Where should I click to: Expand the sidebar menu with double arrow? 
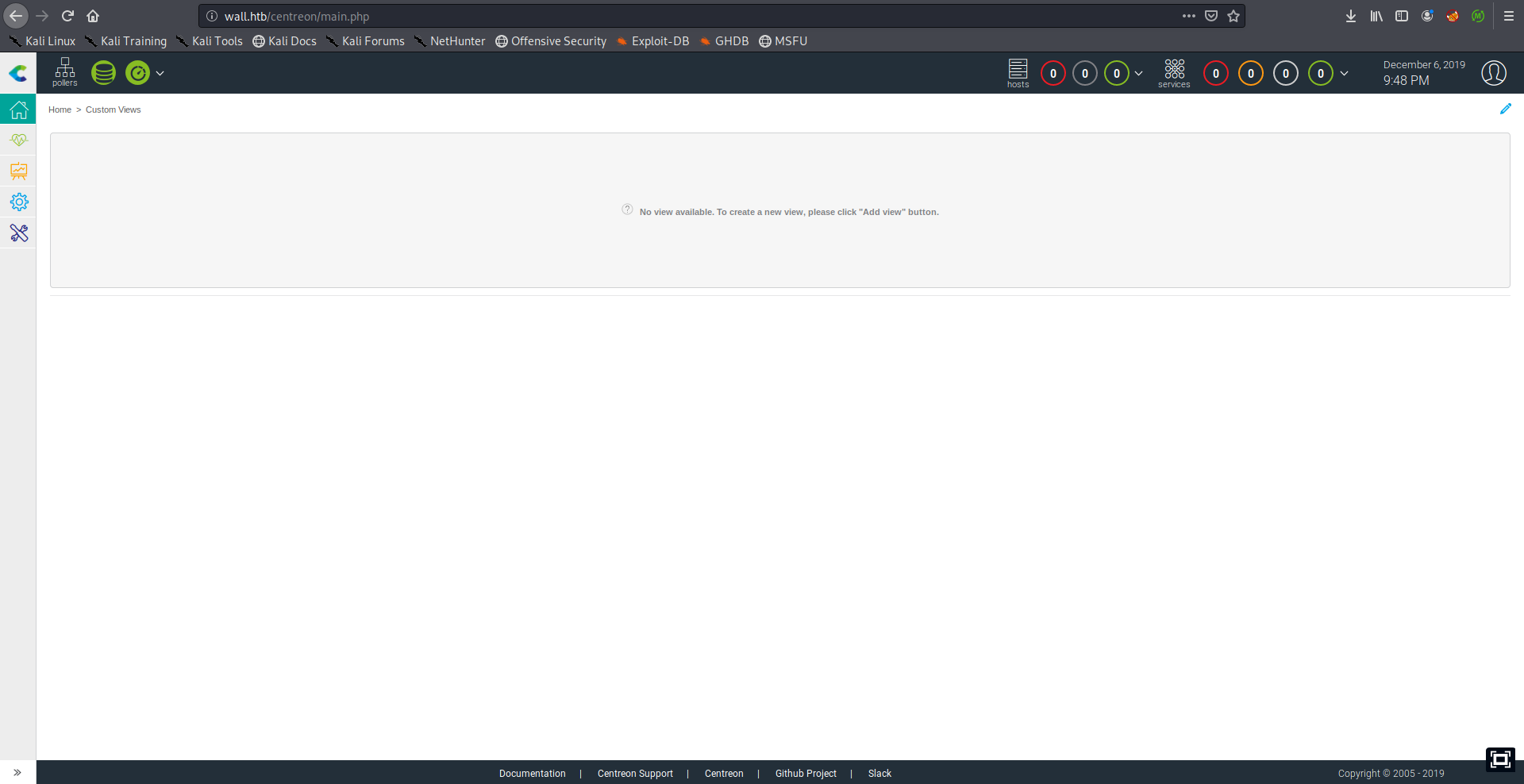tap(17, 772)
